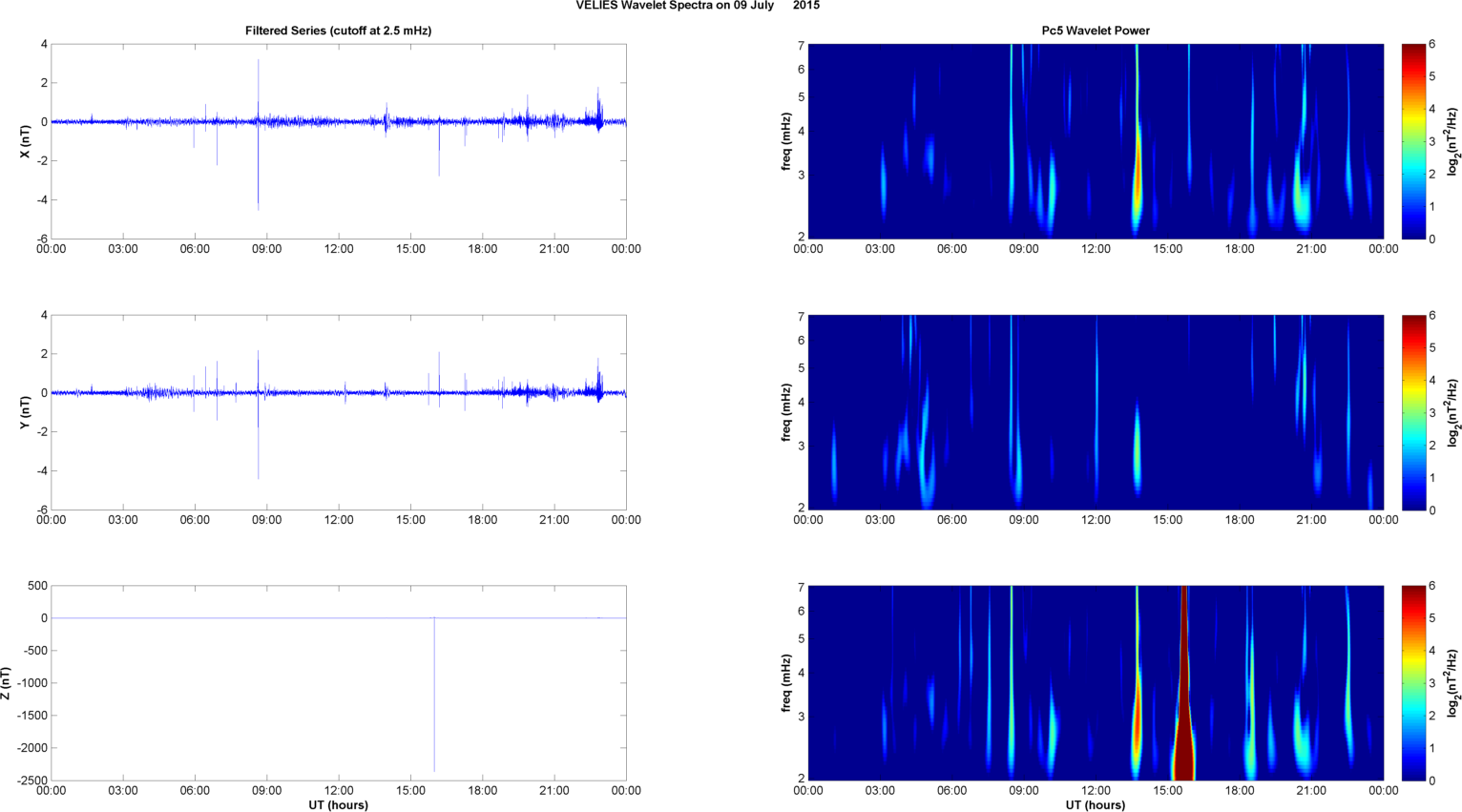Click the 'VELIES Wavelet Spectra on 09 July' title
The height and width of the screenshot is (812, 1462).
677,6
